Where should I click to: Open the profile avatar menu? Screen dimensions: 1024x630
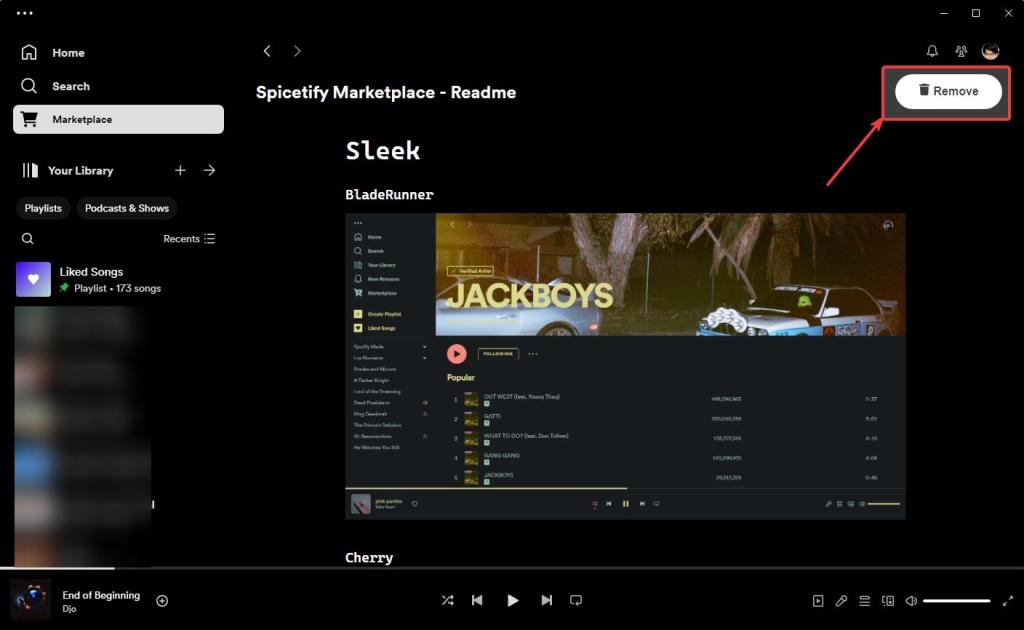coord(991,51)
